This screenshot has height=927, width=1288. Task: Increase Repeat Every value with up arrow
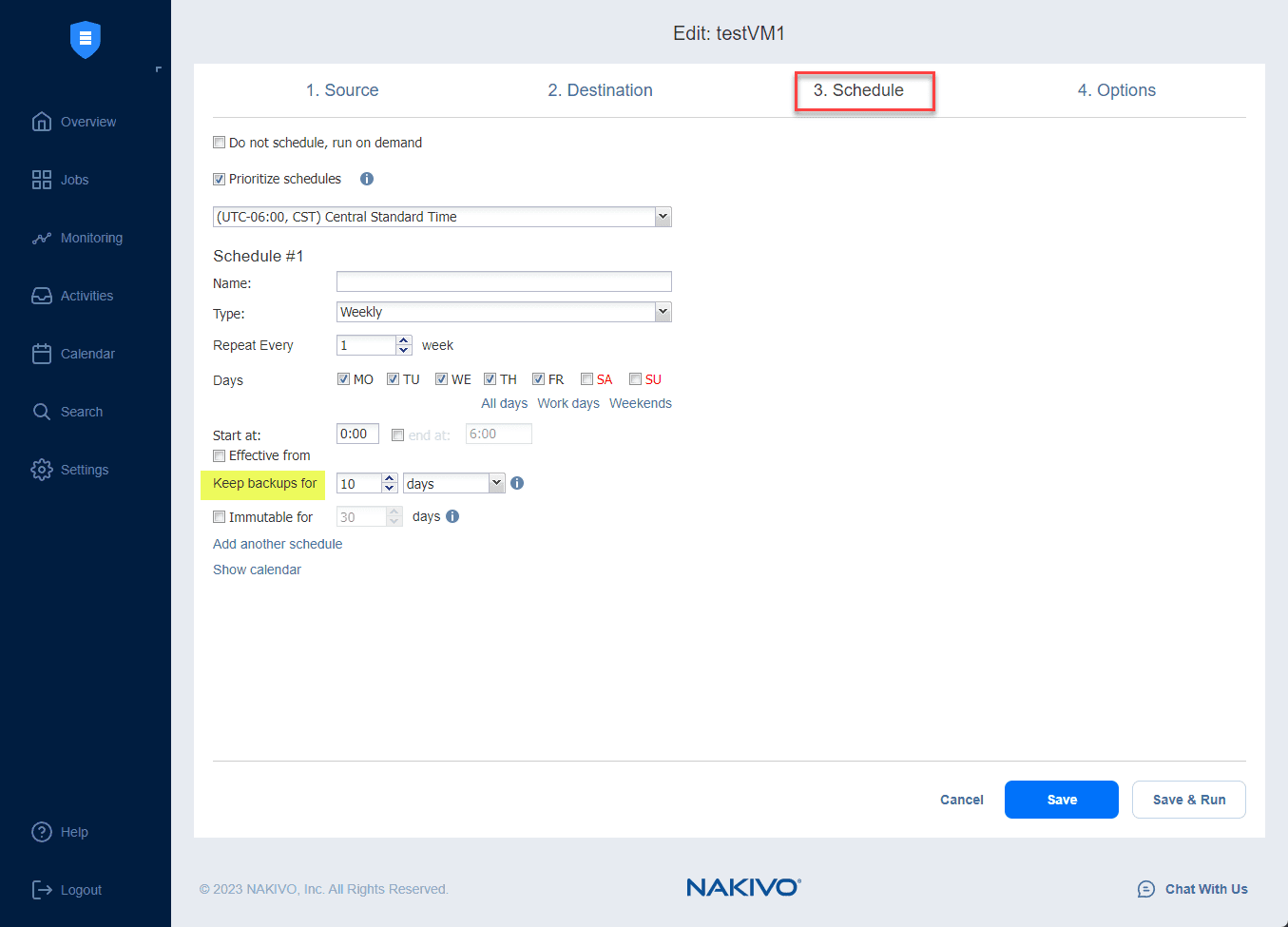(404, 340)
